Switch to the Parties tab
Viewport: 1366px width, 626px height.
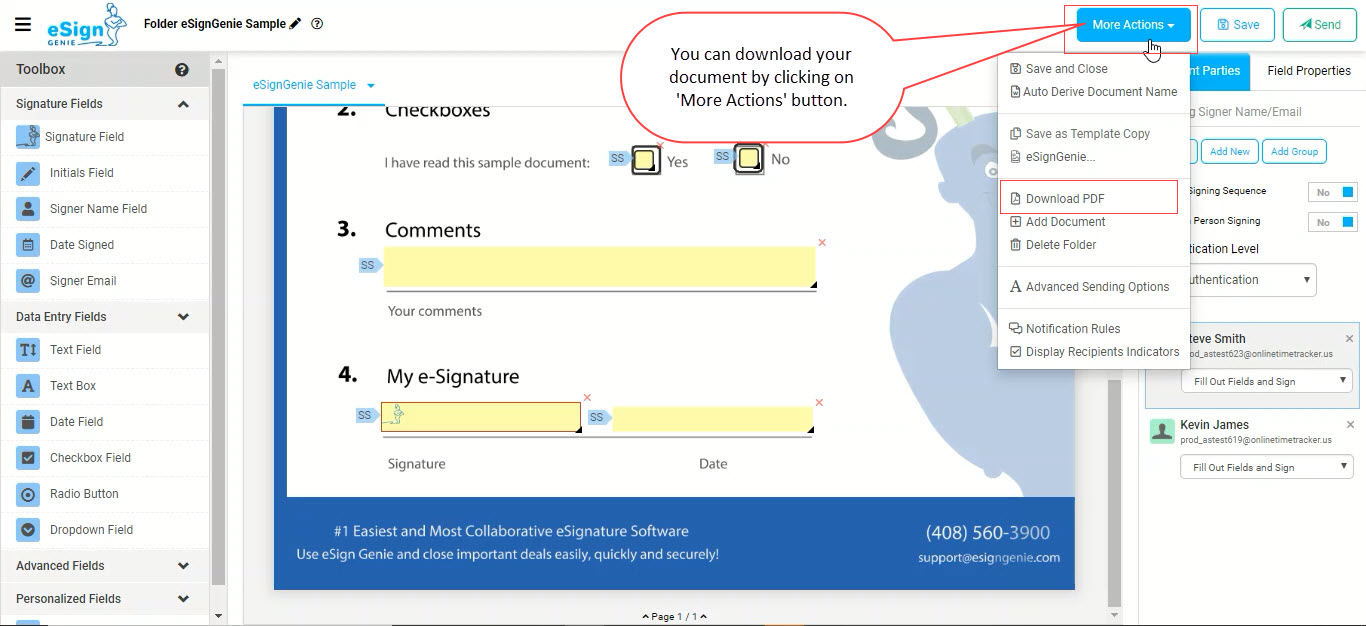(x=1218, y=71)
